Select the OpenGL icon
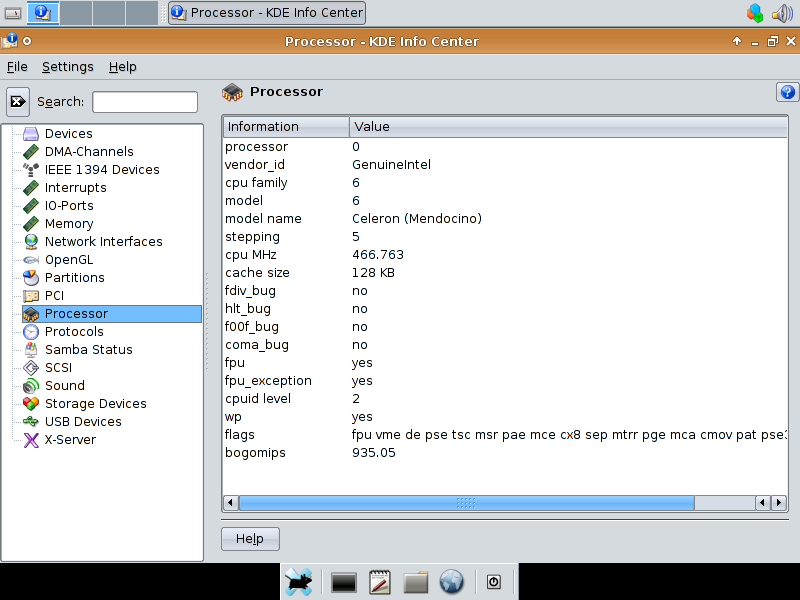This screenshot has height=600, width=800. pos(31,260)
